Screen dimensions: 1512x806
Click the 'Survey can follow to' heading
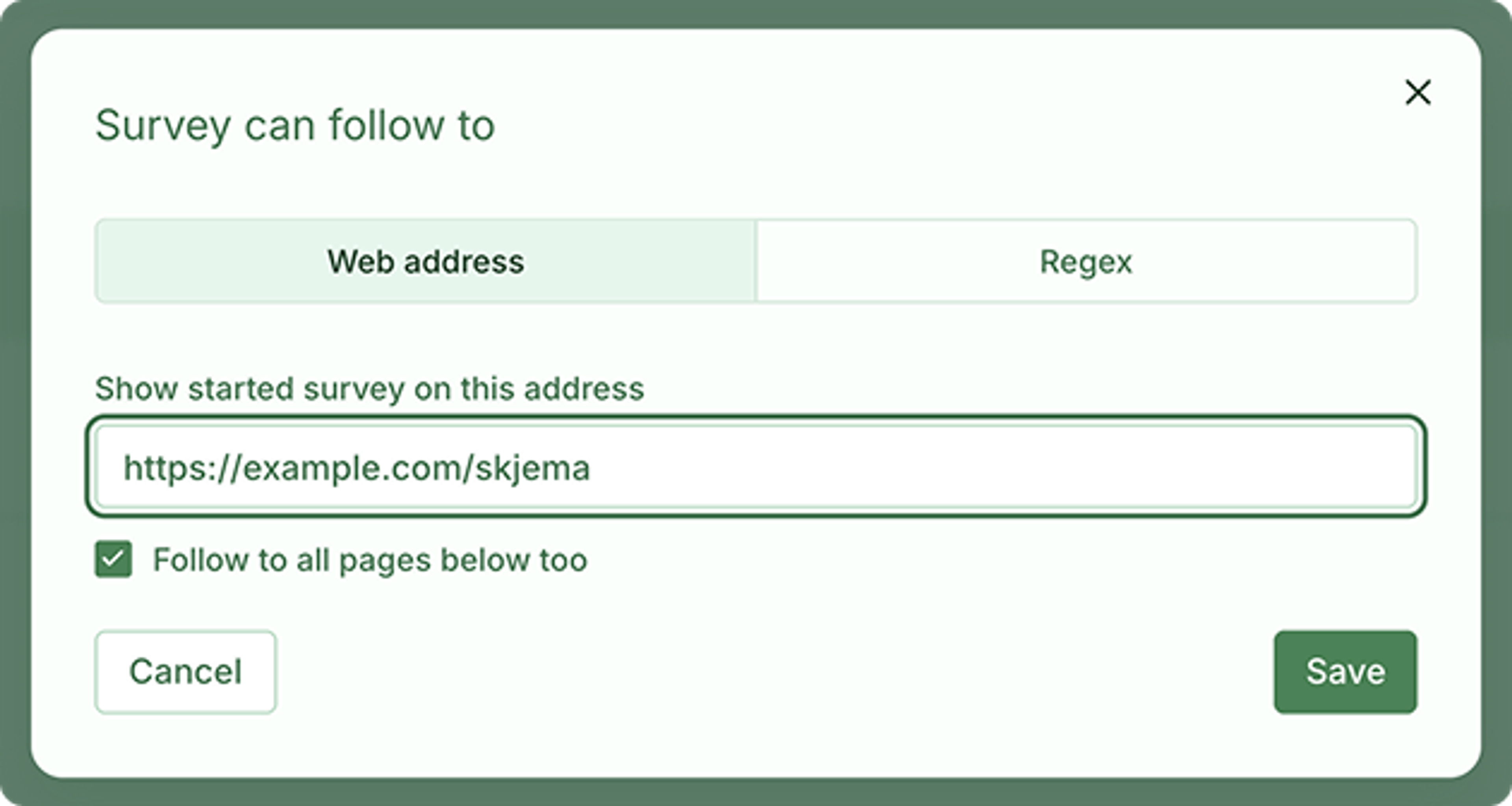pos(295,126)
